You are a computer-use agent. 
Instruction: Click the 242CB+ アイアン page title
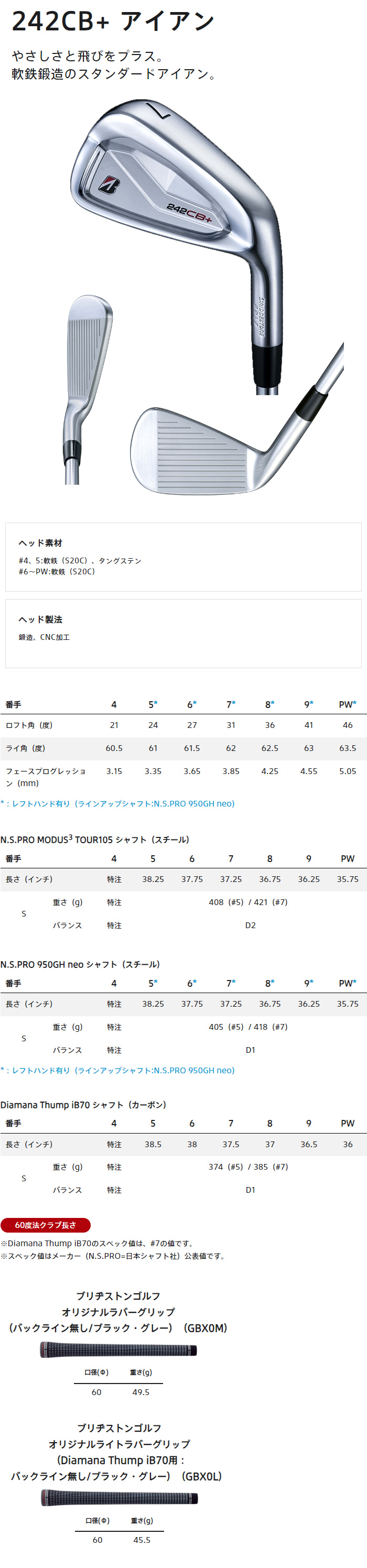(113, 22)
